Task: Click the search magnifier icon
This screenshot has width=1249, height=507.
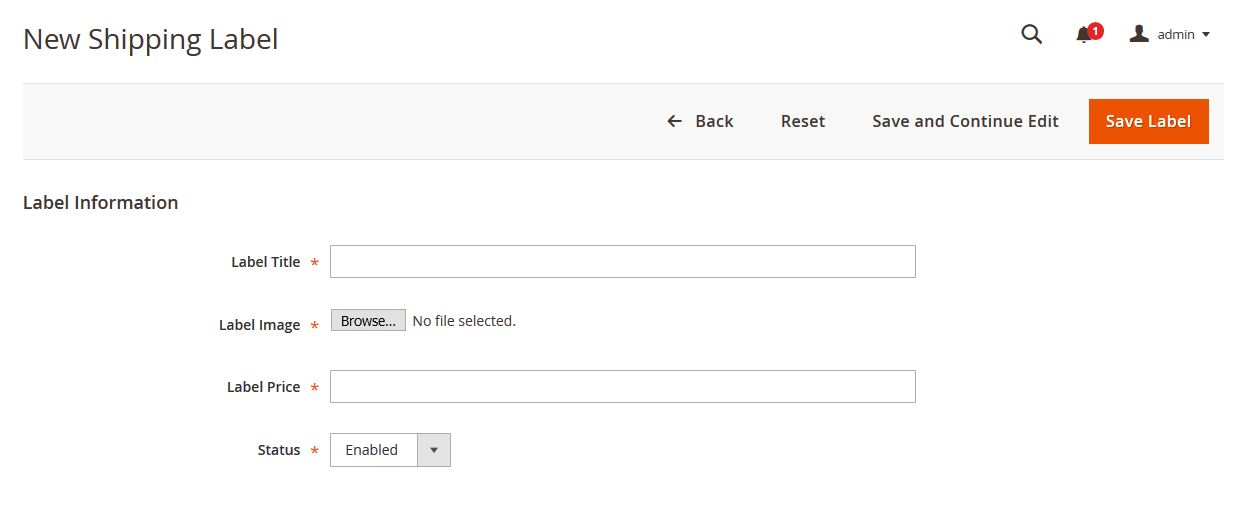Action: point(1031,35)
